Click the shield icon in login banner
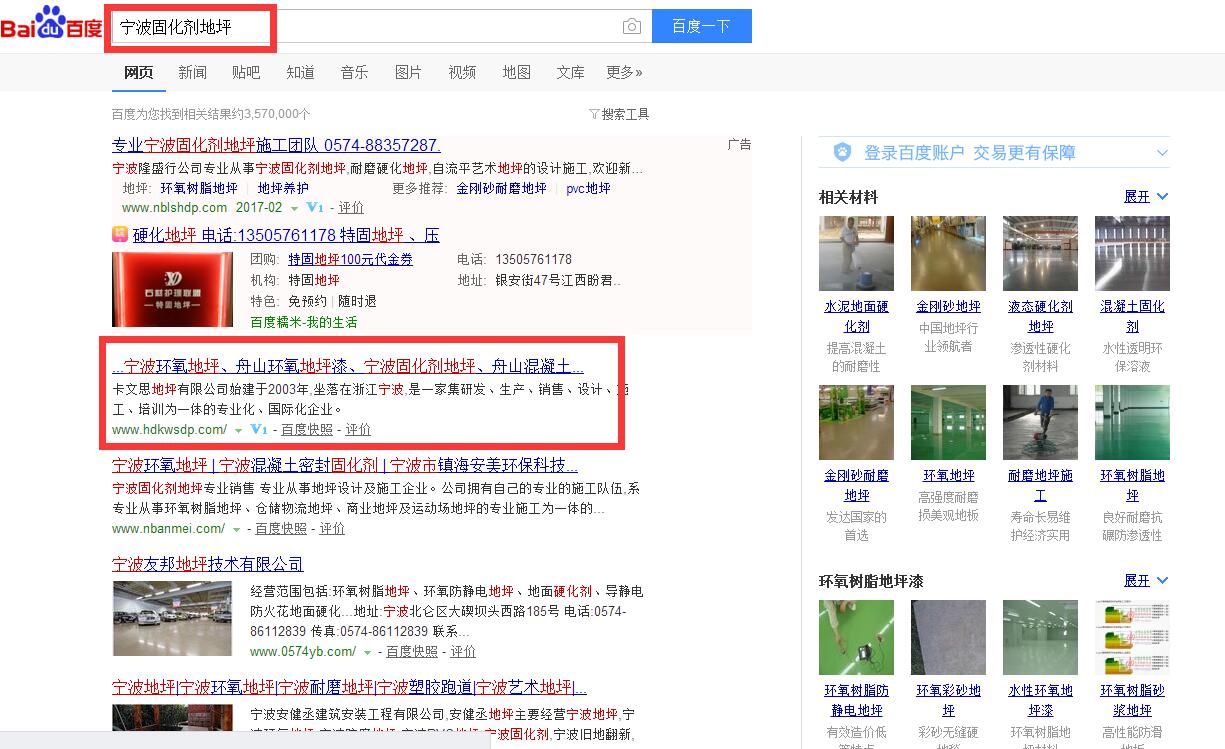The image size is (1225, 749). [842, 153]
